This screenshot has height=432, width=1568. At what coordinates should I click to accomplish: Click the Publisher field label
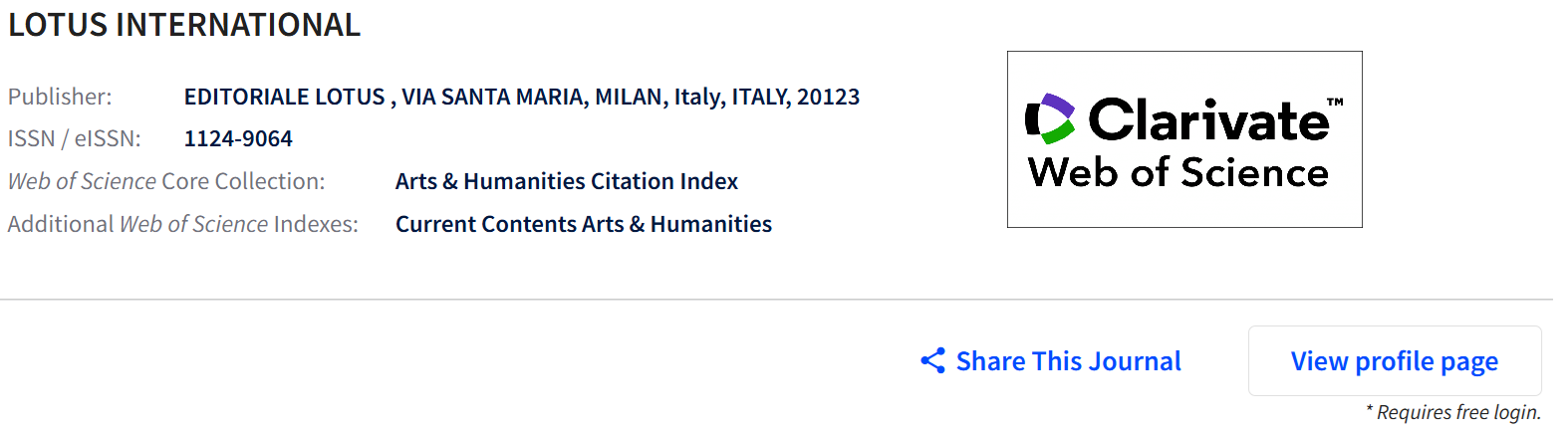60,97
